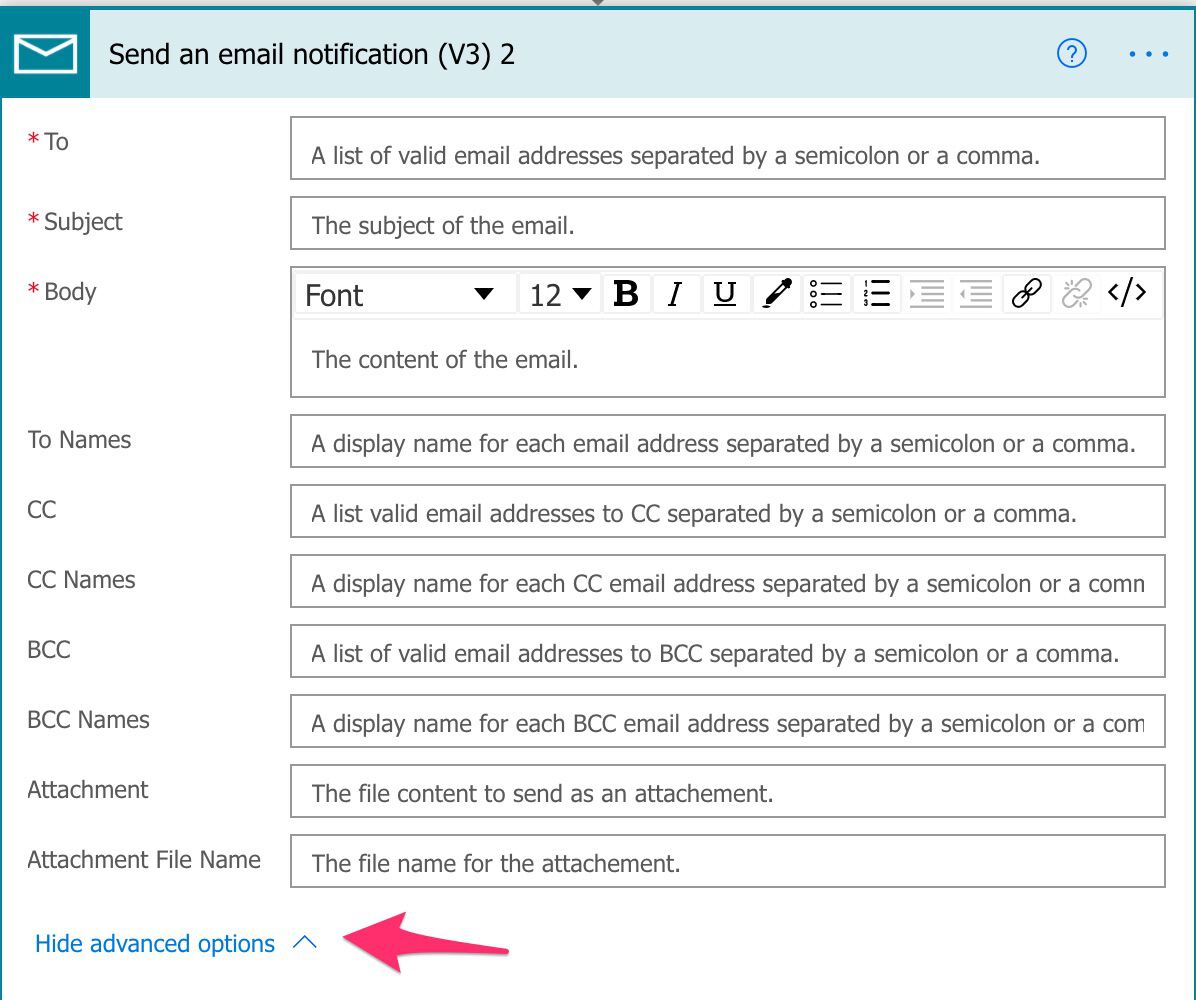Click the Hide advanced options link
Screen dimensions: 1196x1000
point(155,943)
